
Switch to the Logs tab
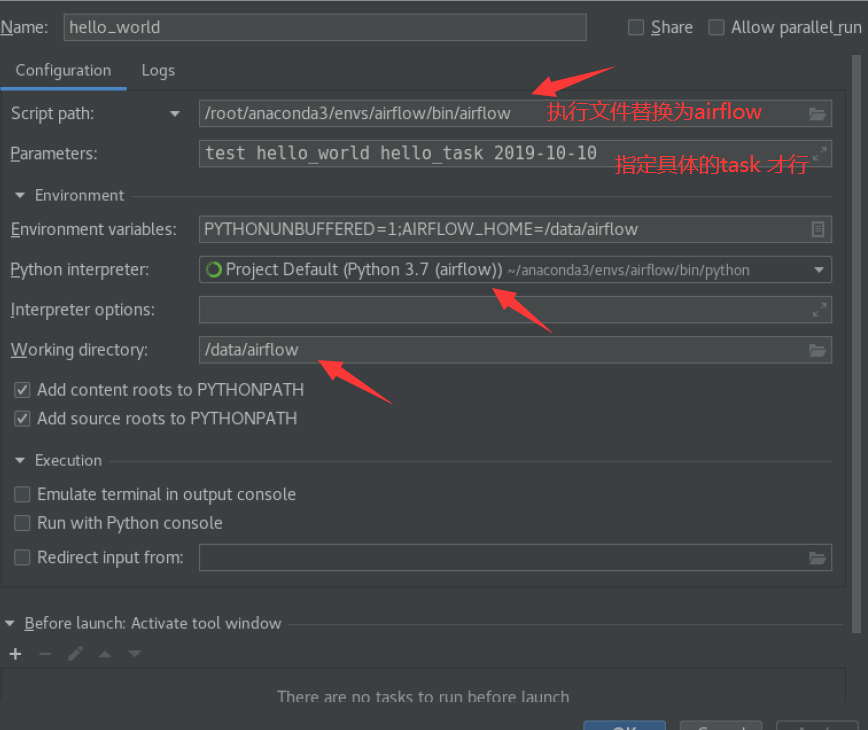[158, 70]
